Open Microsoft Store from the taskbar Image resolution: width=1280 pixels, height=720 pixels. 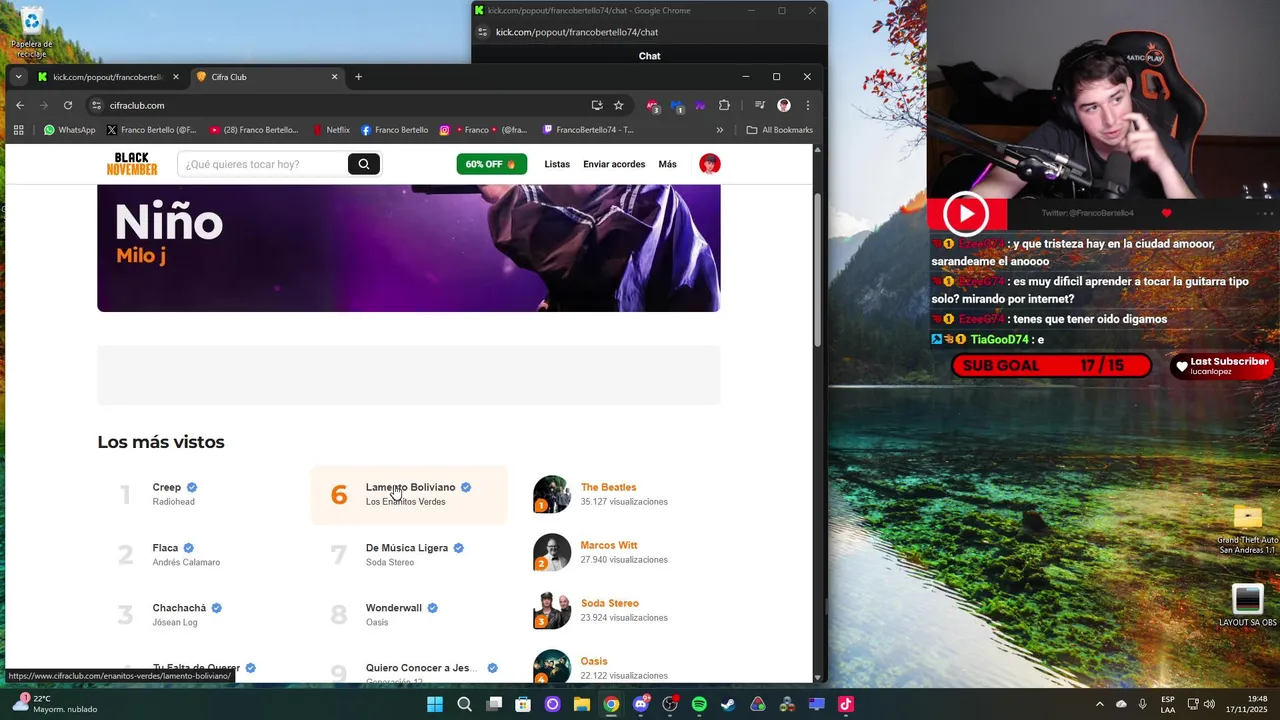pos(523,704)
